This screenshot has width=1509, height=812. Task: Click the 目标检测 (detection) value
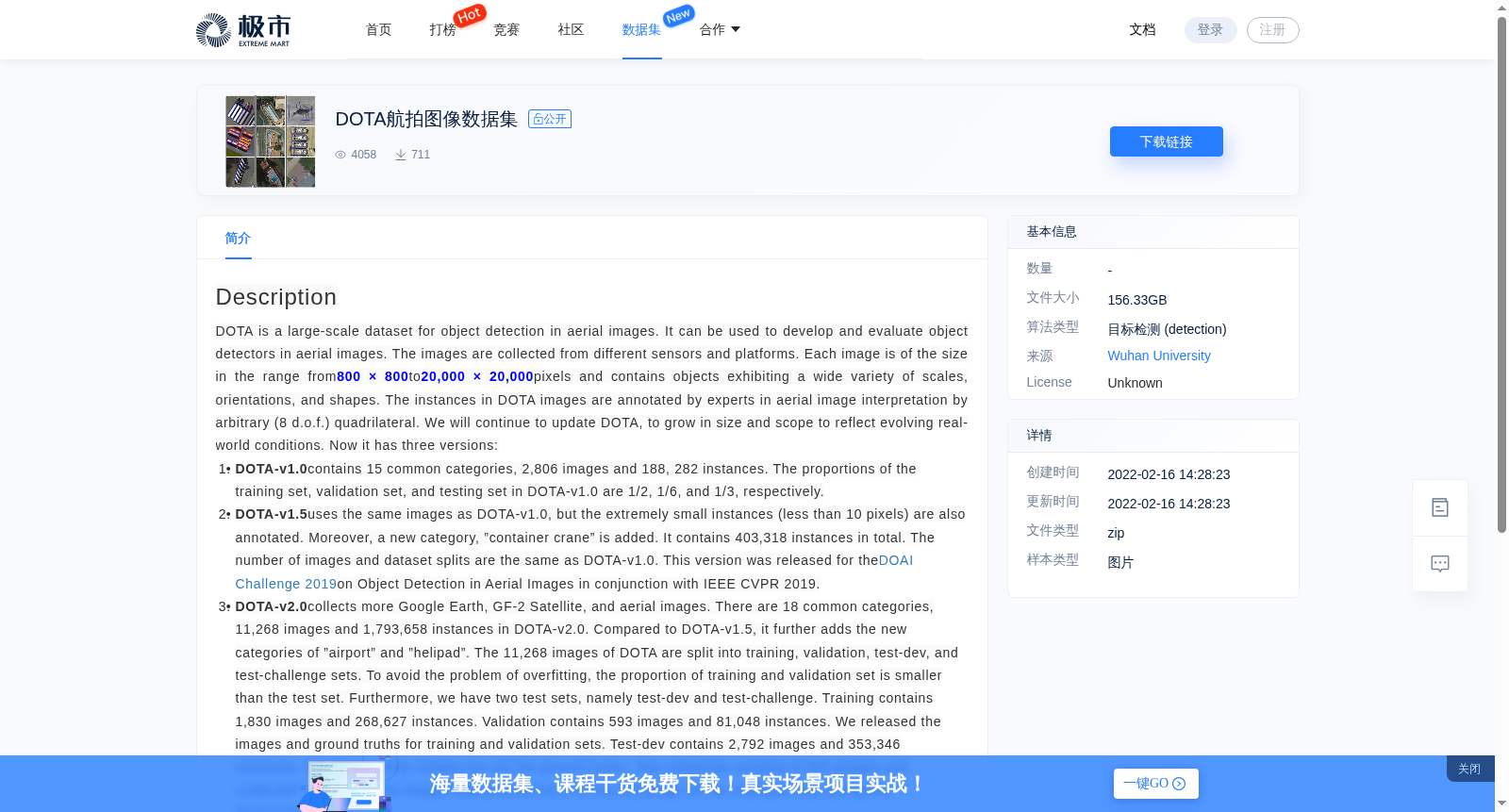point(1167,329)
